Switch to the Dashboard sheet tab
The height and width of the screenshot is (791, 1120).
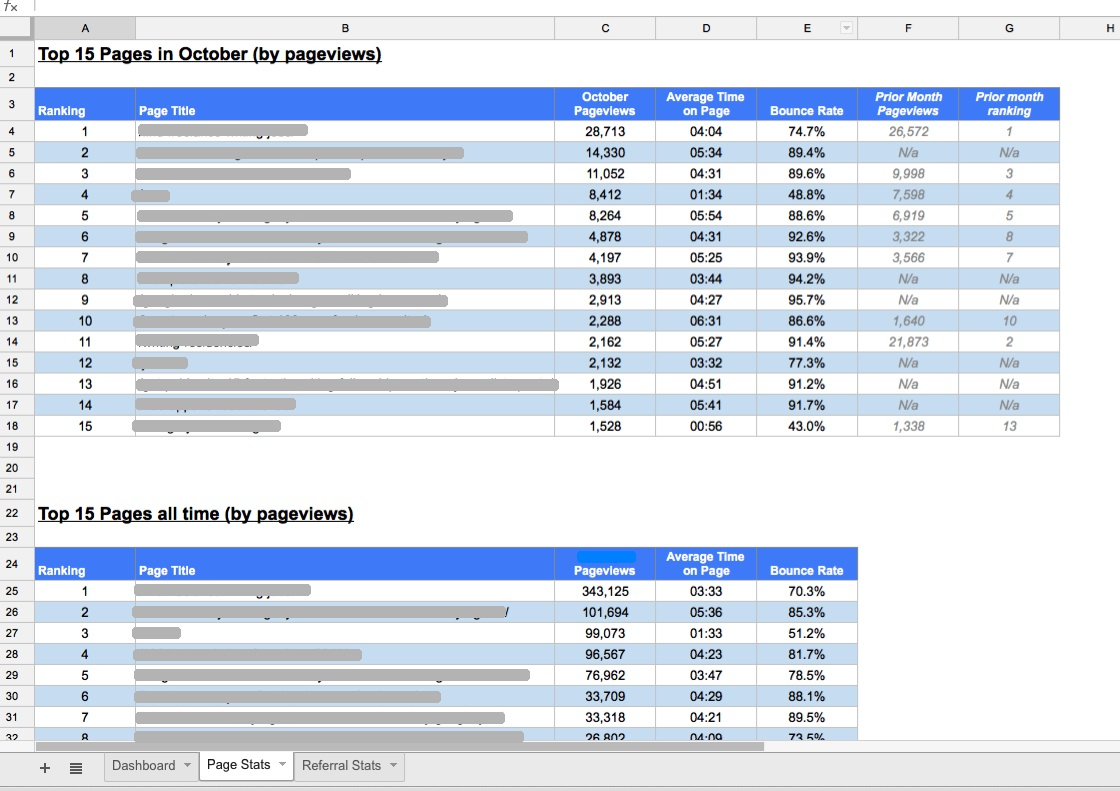click(143, 766)
